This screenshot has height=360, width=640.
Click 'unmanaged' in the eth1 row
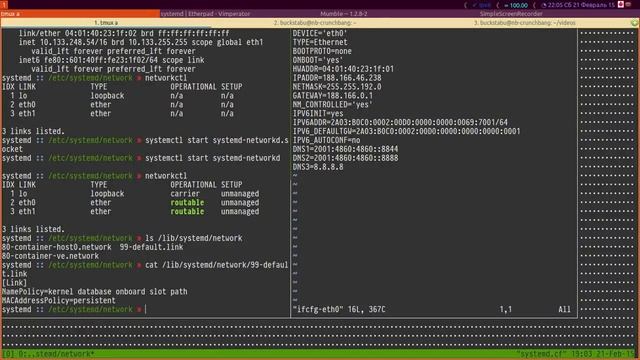[x=240, y=211]
